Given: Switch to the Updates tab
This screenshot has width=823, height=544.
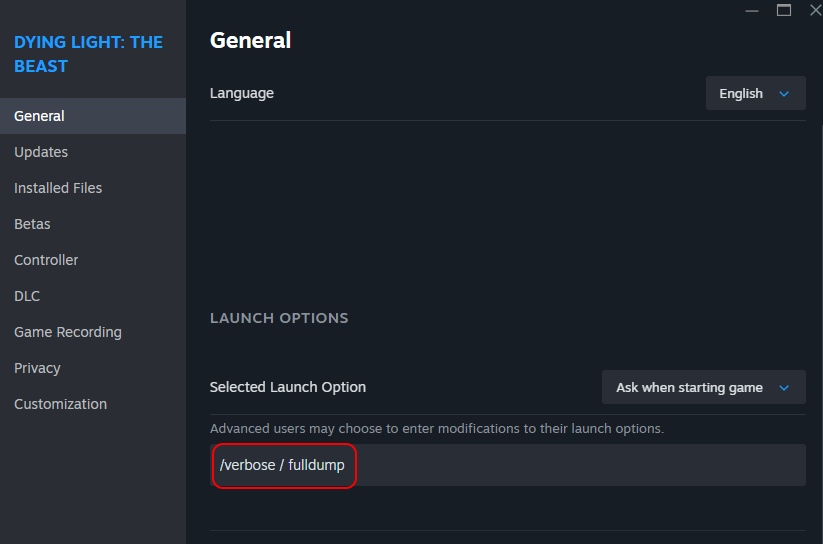Looking at the screenshot, I should coord(41,152).
